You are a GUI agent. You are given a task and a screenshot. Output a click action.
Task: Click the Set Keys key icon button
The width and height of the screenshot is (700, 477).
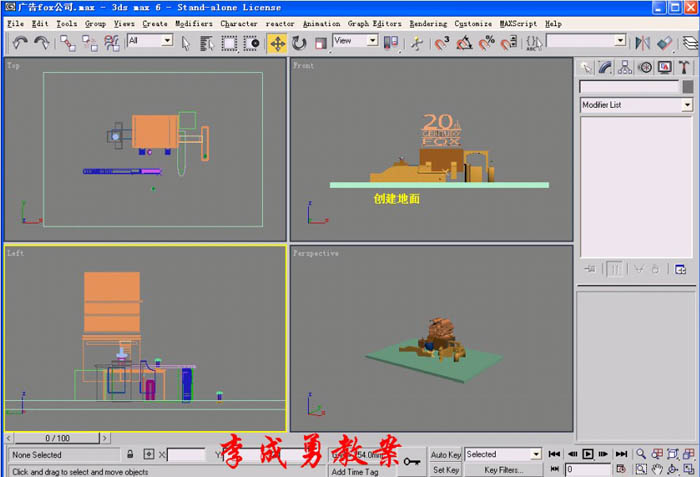pos(412,462)
